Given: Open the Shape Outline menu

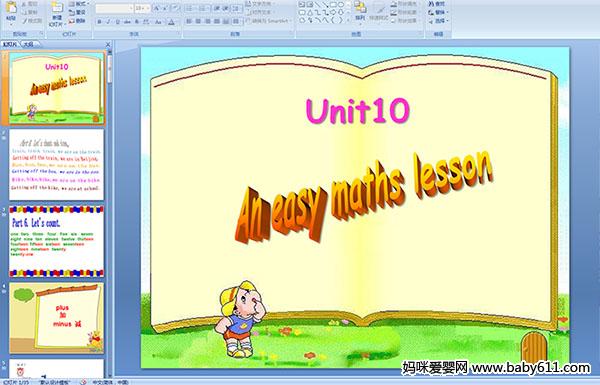Looking at the screenshot, I should pos(405,12).
